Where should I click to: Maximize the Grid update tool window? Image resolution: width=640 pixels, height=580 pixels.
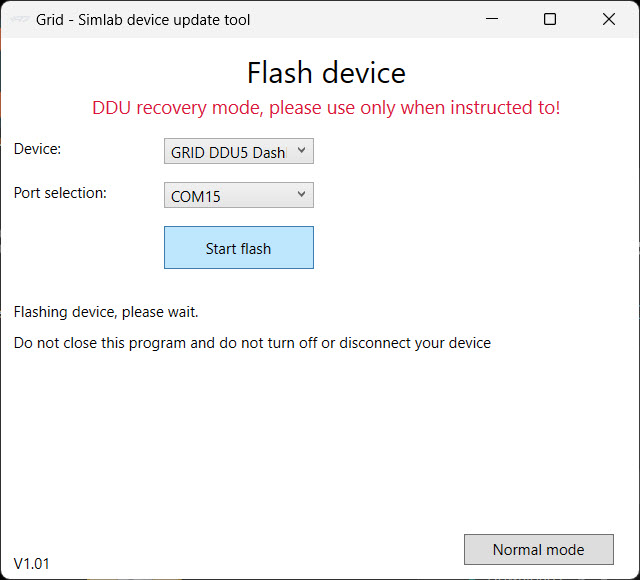click(x=550, y=19)
